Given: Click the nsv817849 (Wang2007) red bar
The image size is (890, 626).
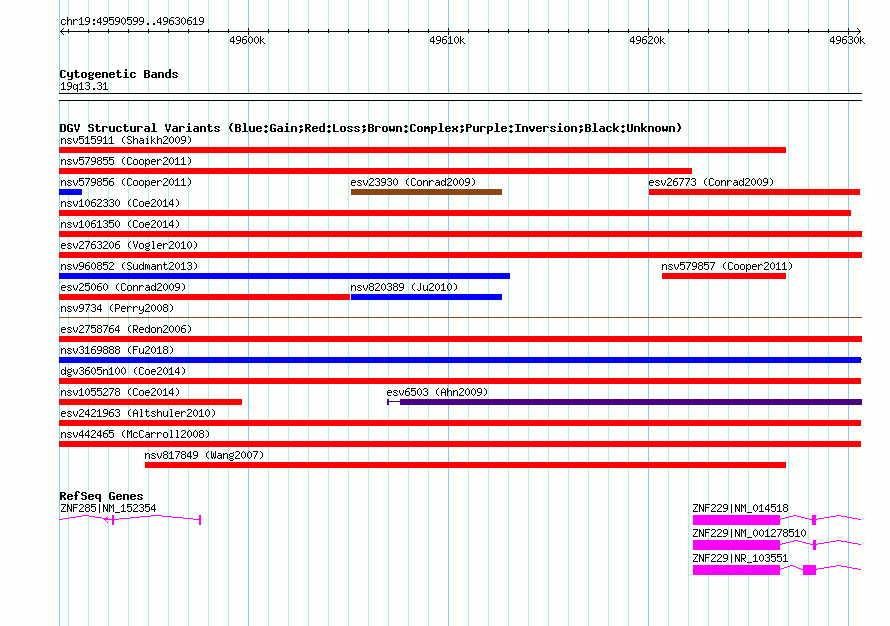Looking at the screenshot, I should click(465, 465).
